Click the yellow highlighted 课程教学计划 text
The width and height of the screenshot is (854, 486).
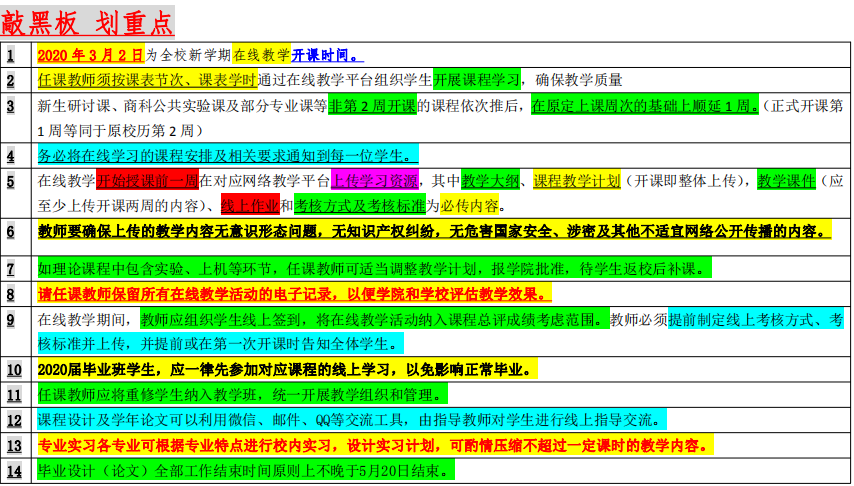tap(576, 181)
